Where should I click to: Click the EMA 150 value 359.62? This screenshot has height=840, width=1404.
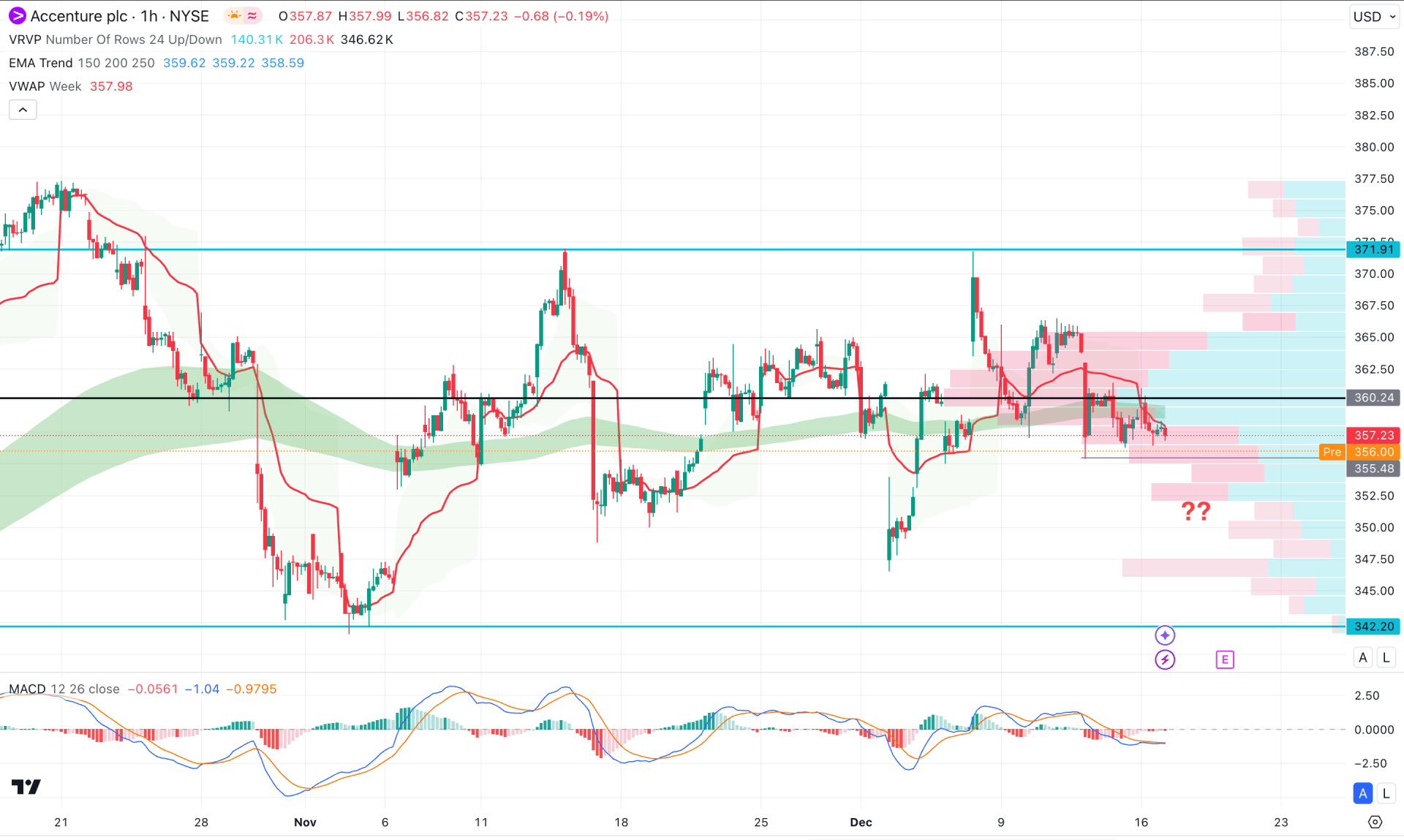[184, 63]
